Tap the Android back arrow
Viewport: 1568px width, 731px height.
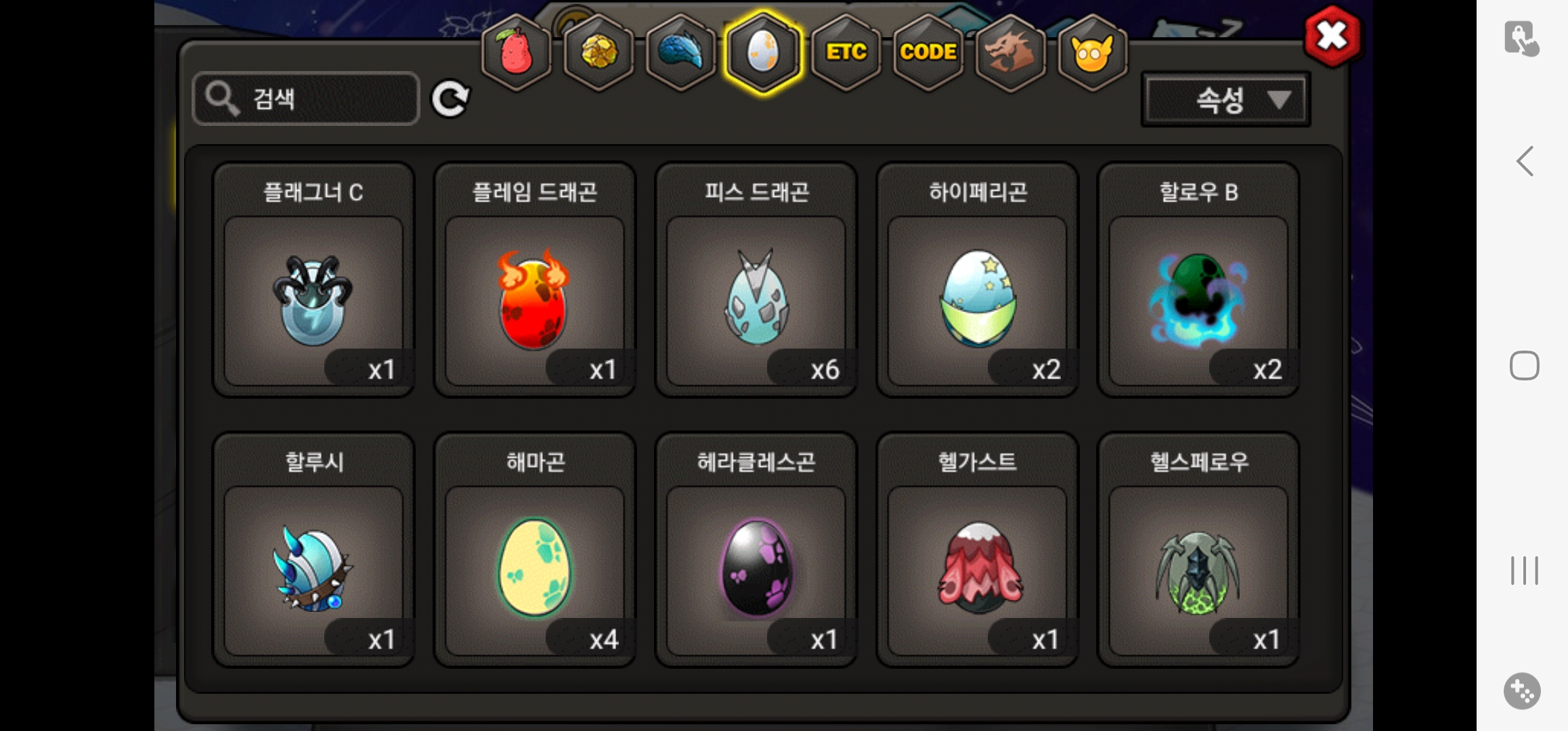1525,161
